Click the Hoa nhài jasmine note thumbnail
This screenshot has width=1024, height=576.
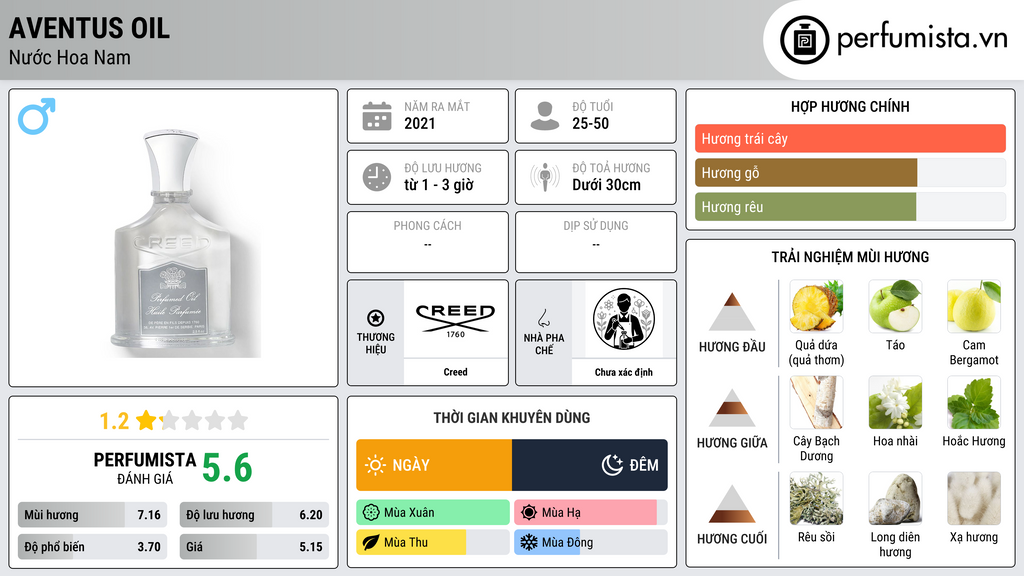[895, 402]
